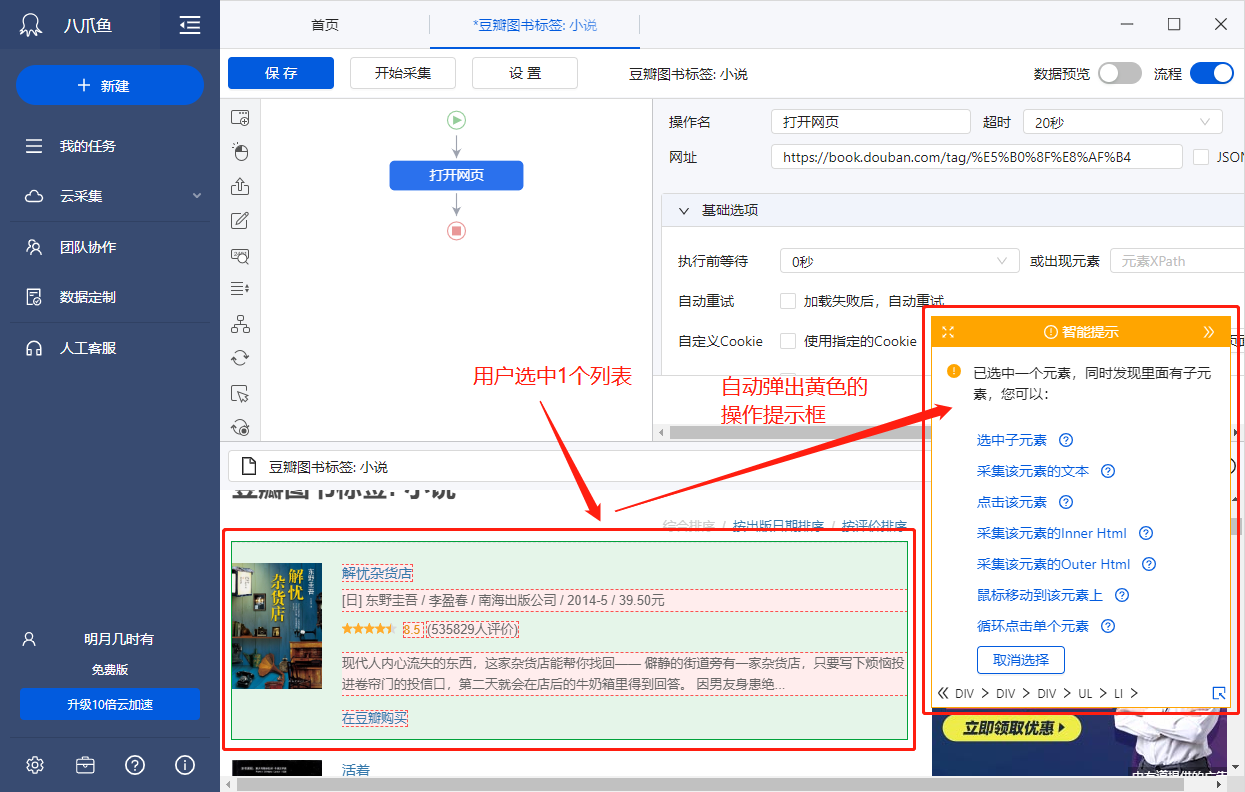Click the Octoparse octopus logo

pyautogui.click(x=32, y=25)
